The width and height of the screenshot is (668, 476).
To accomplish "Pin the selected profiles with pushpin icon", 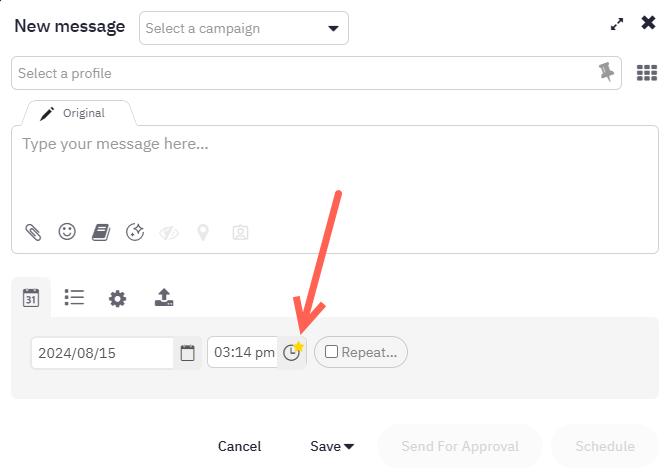I will [606, 72].
